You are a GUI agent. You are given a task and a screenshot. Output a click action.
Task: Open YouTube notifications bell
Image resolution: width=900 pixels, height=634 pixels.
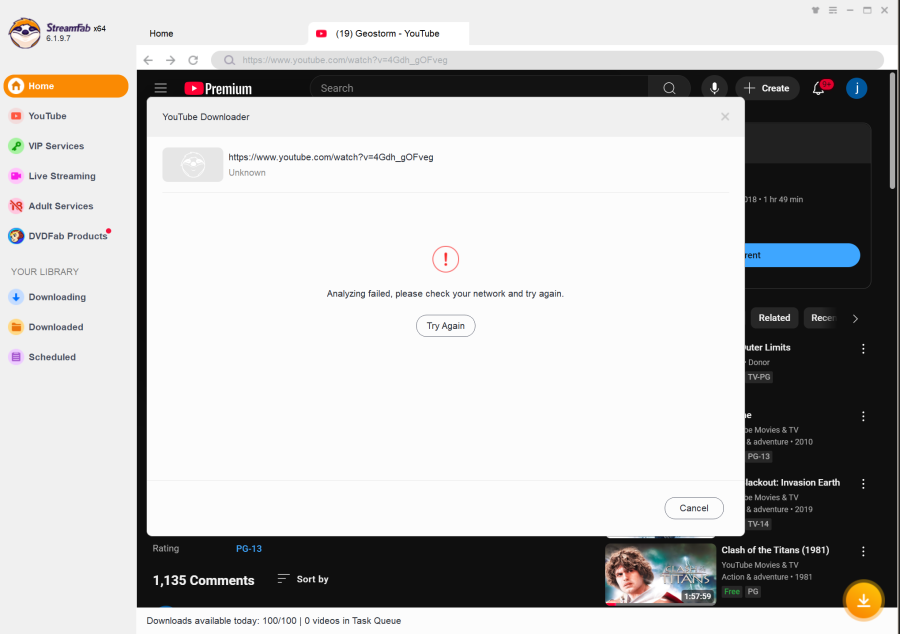pyautogui.click(x=819, y=88)
